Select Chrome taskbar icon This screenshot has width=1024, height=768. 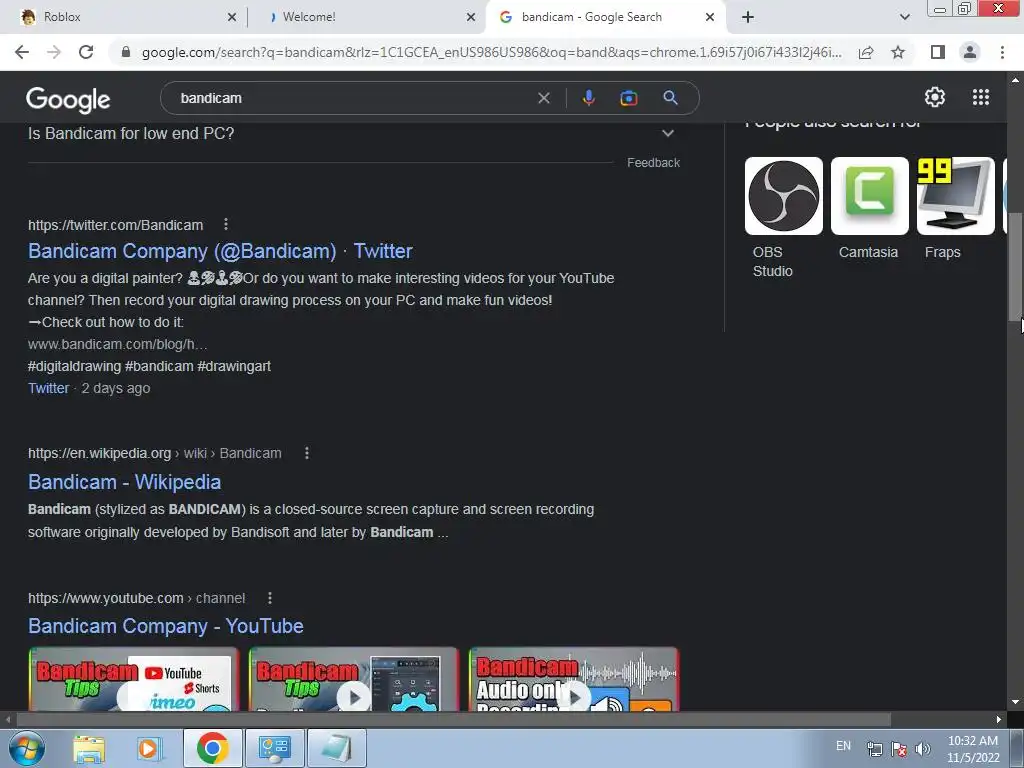(213, 748)
